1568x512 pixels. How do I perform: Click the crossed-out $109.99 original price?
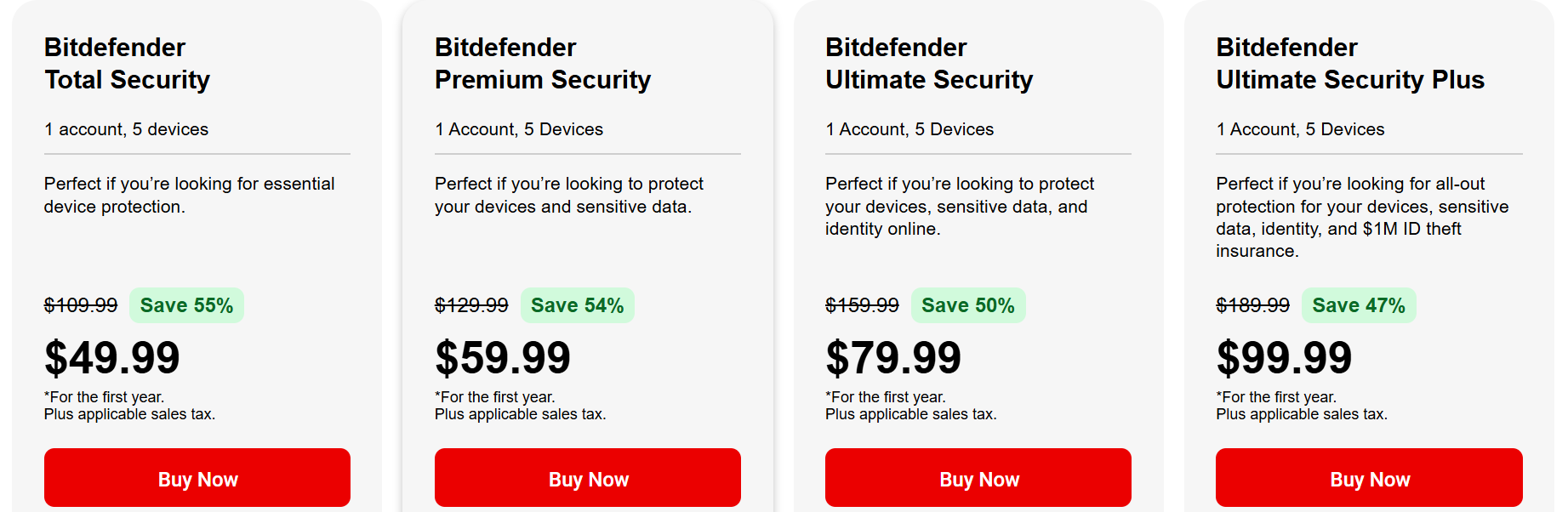(81, 304)
